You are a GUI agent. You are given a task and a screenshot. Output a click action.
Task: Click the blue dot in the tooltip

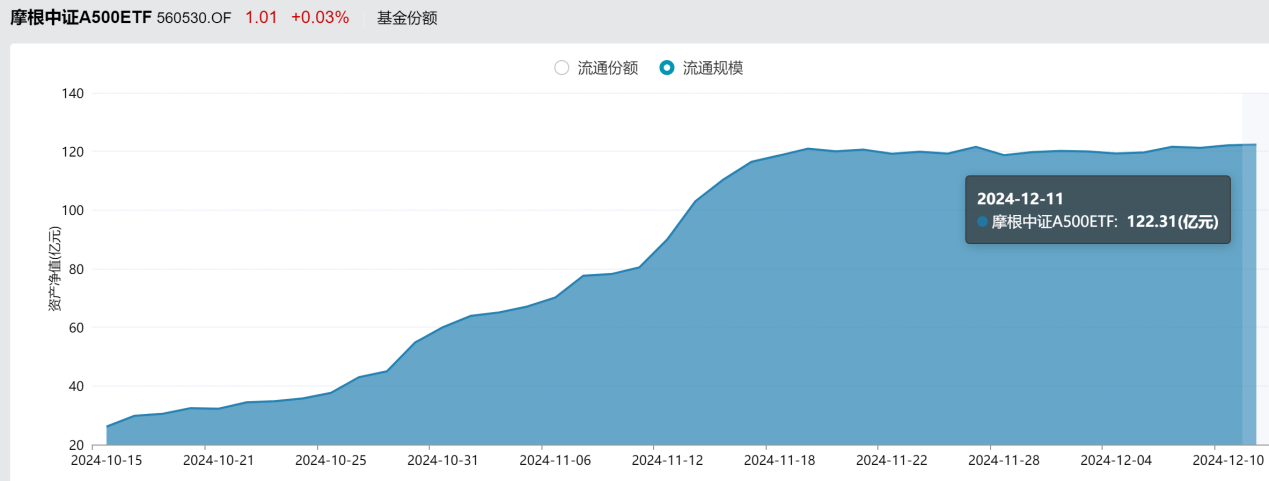tap(983, 222)
